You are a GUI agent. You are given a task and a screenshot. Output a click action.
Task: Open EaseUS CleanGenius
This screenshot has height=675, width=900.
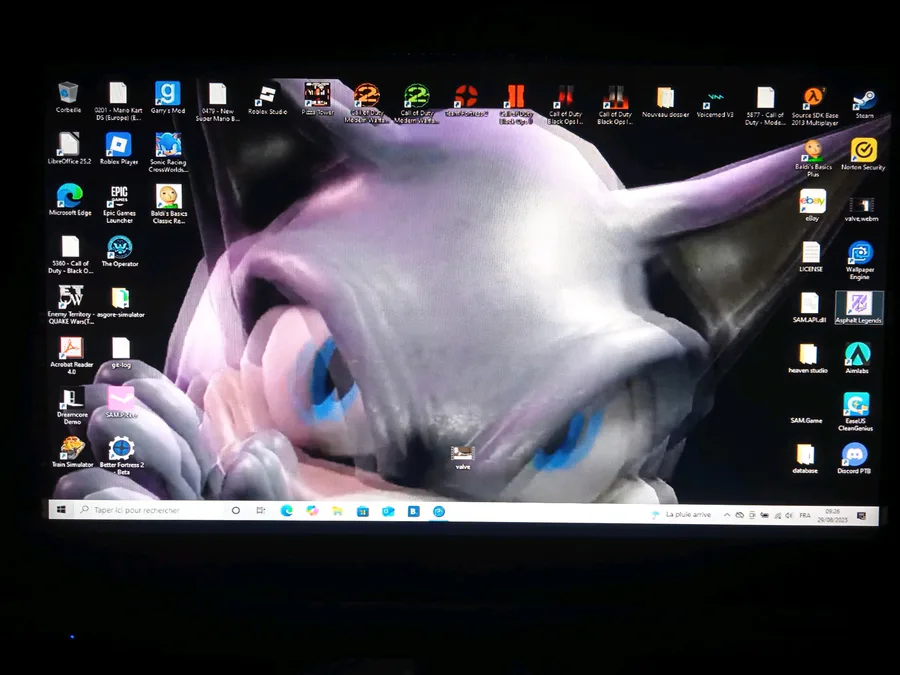point(855,412)
